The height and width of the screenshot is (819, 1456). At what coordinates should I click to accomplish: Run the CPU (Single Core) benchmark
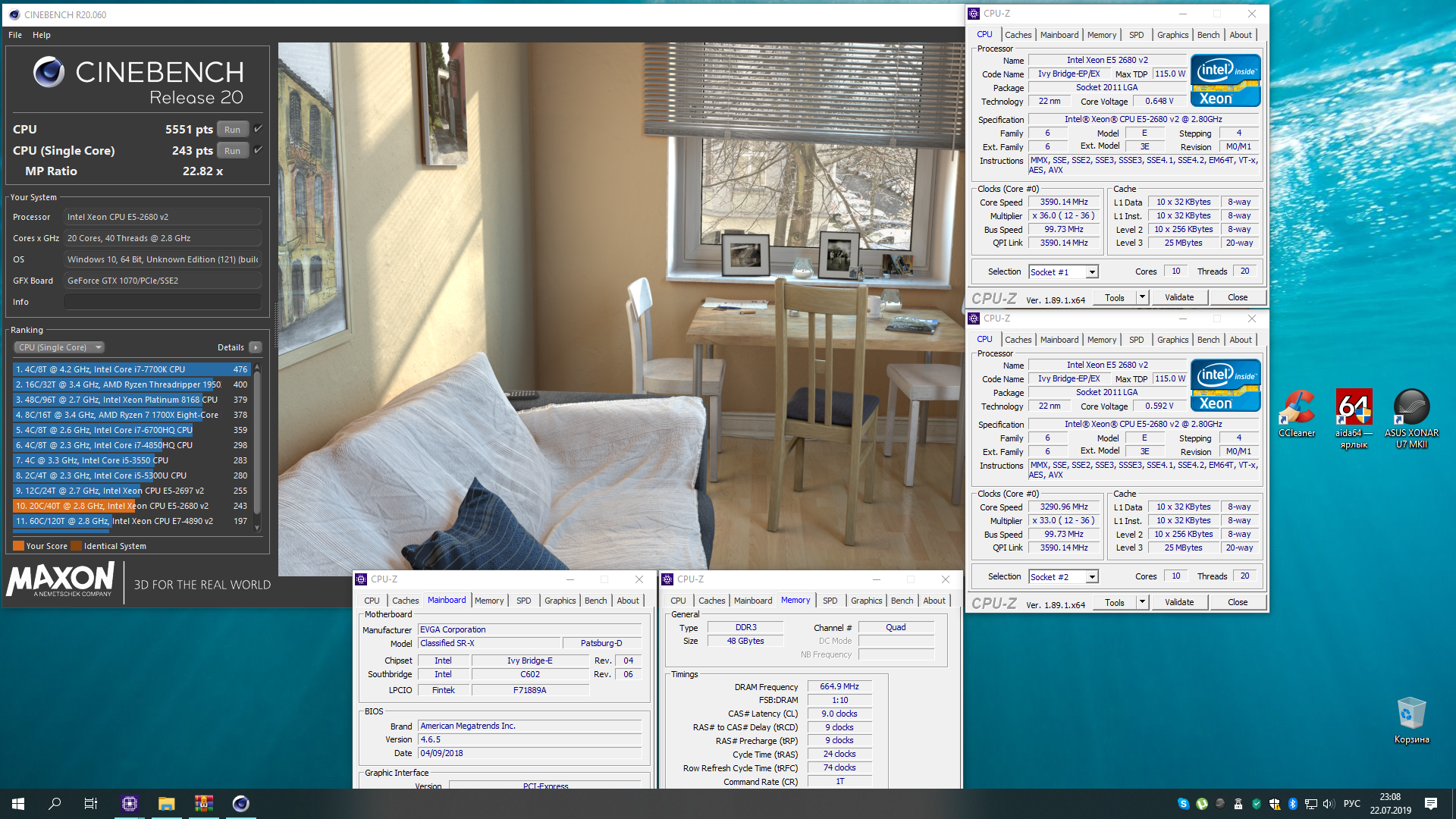[x=233, y=151]
